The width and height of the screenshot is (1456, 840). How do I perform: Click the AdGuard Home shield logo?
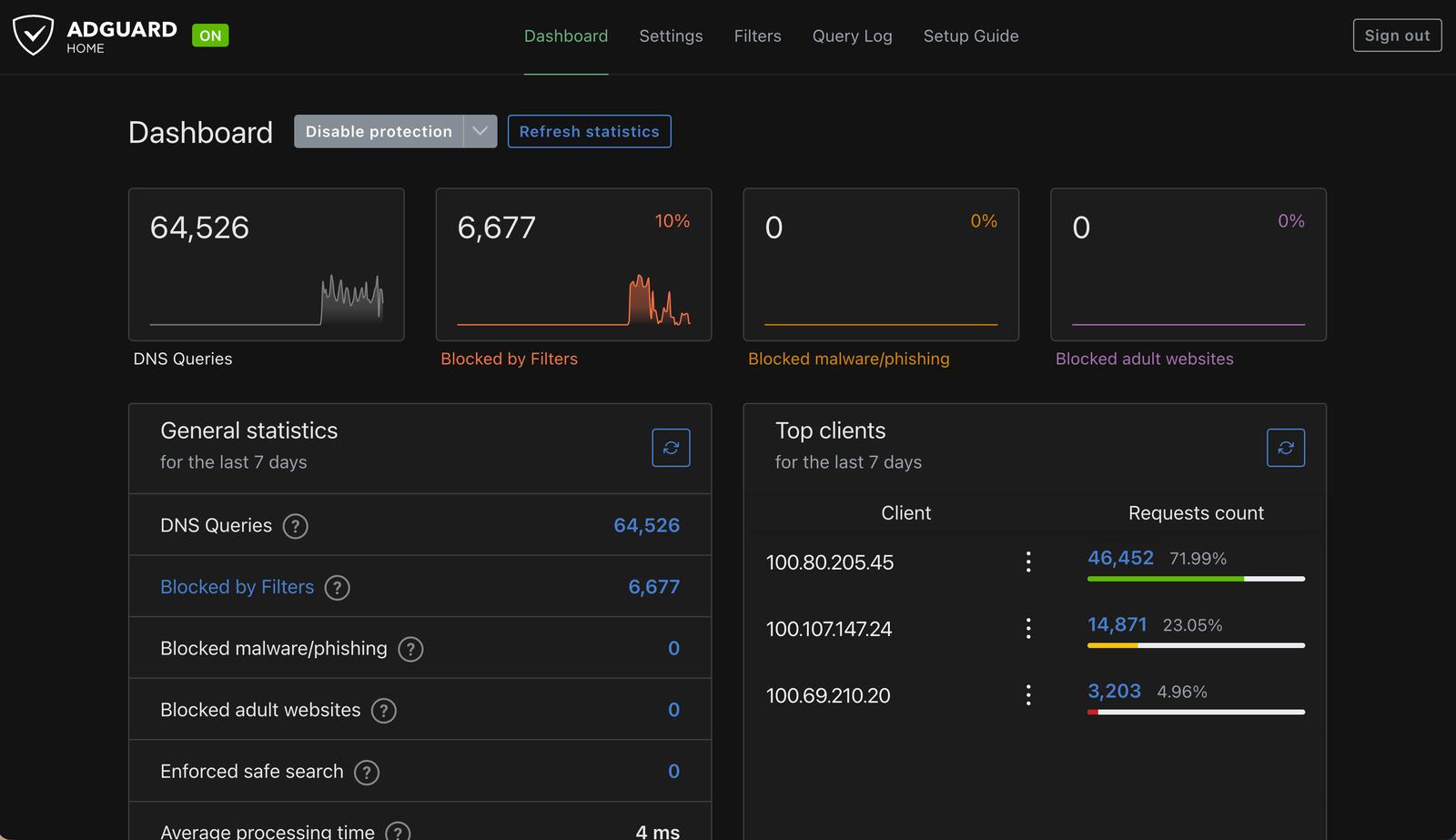click(x=34, y=35)
